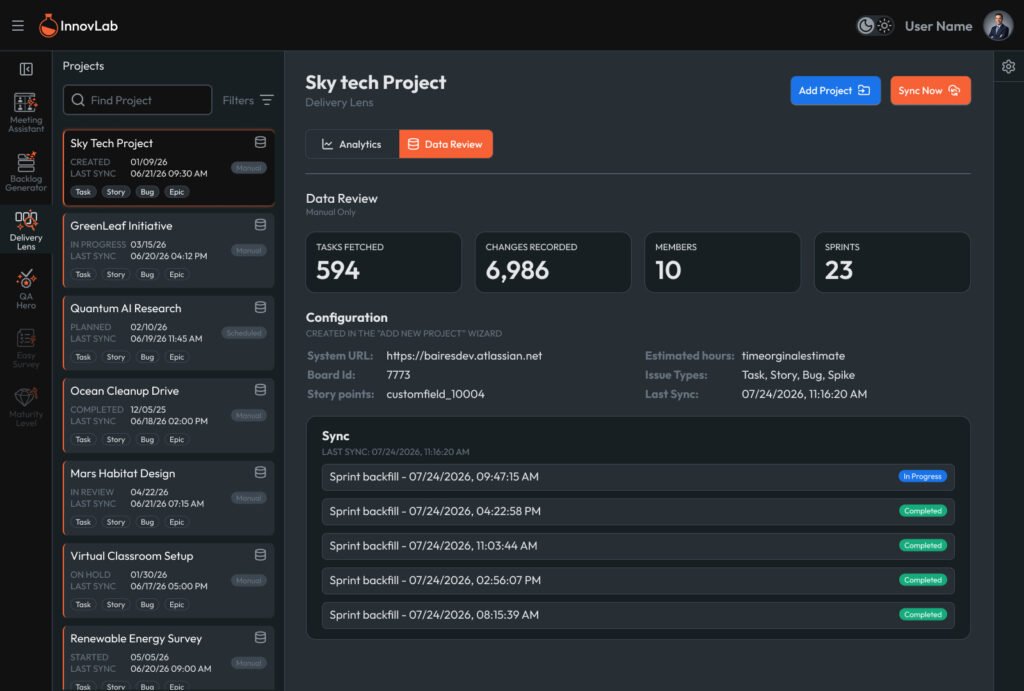Switch to the Data Review tab
The width and height of the screenshot is (1024, 691).
[446, 144]
